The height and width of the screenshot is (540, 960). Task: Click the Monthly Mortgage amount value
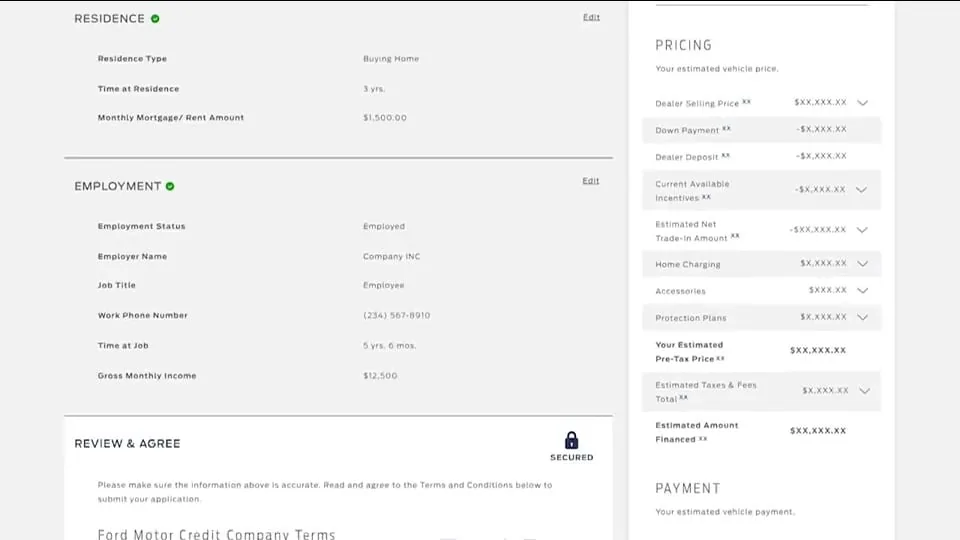point(384,118)
